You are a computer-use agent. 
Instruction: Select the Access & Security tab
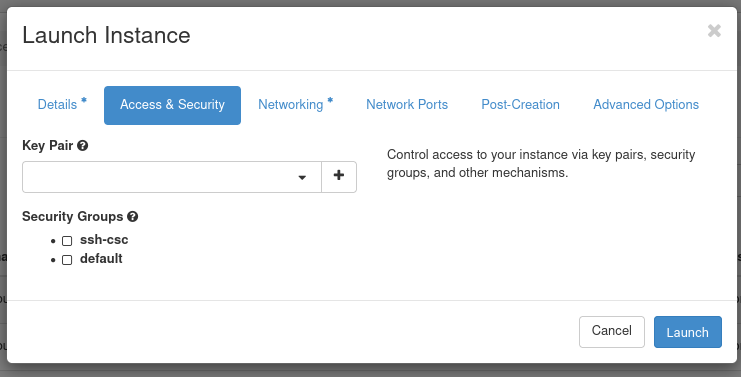172,105
